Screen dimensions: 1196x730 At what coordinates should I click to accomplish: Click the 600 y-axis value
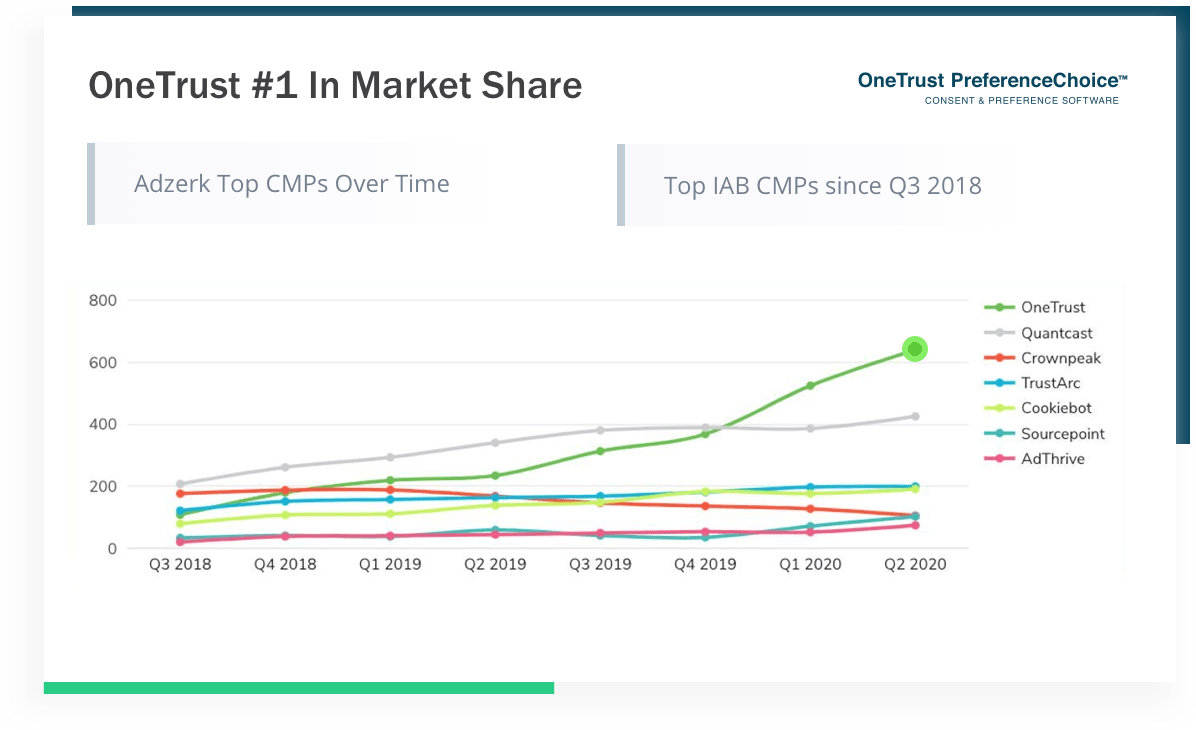point(103,363)
